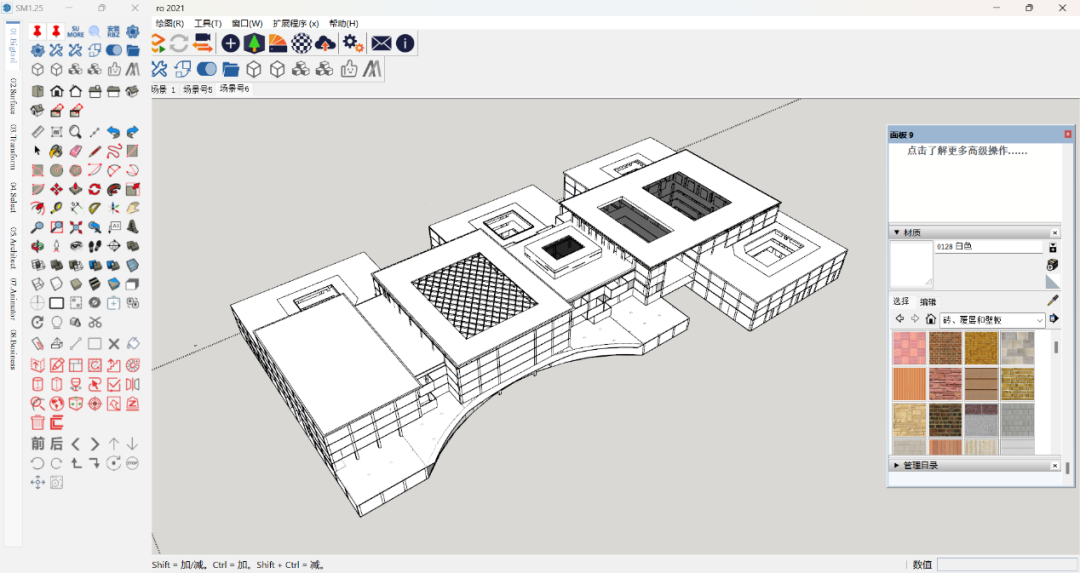Select the Freehand squiggle tool

point(114,151)
